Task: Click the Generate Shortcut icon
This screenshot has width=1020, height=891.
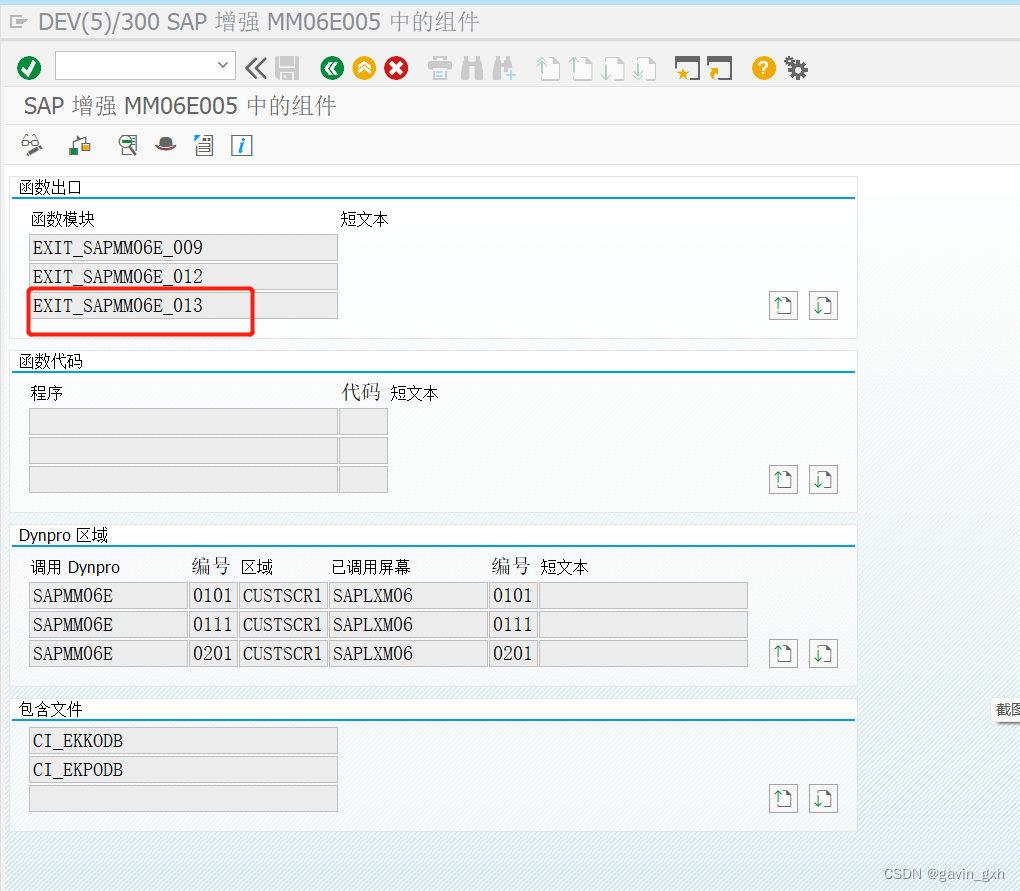Action: coord(719,68)
